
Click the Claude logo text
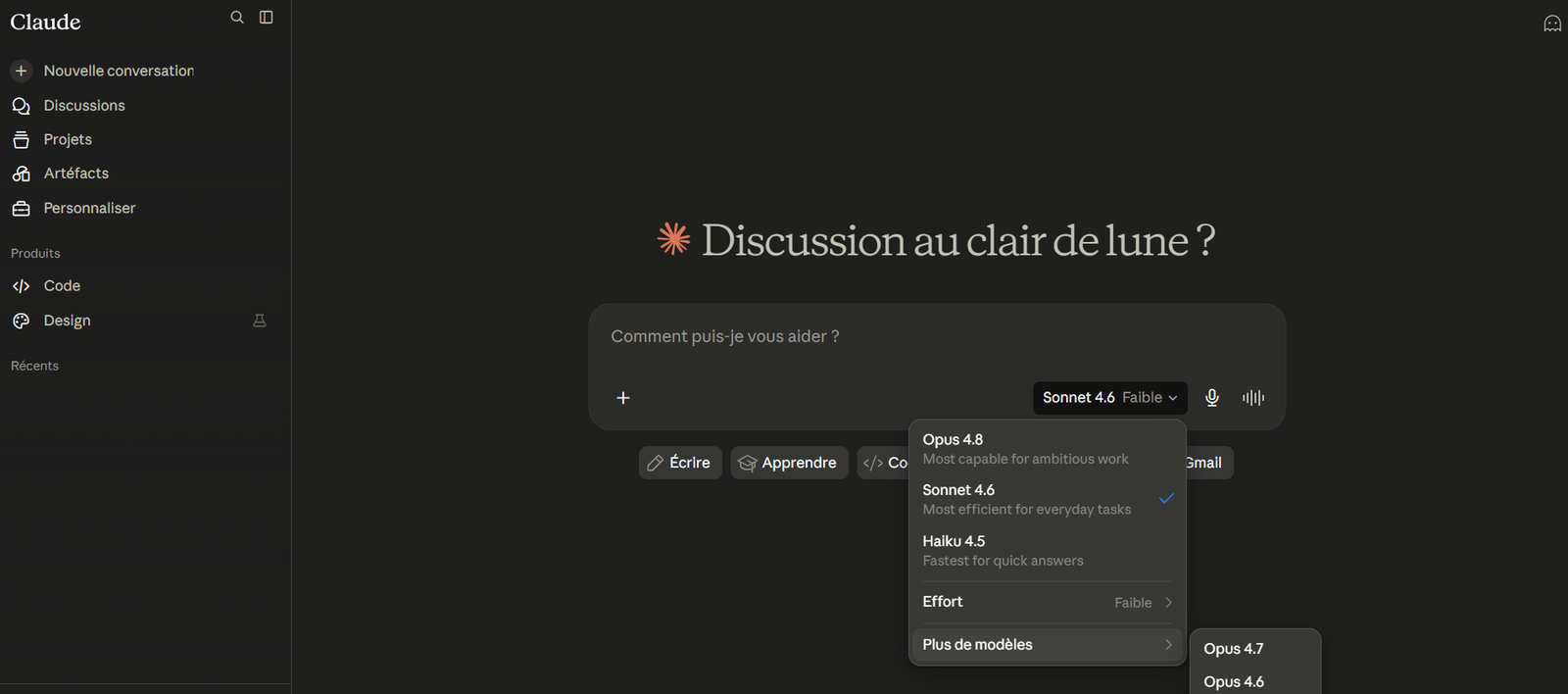pyautogui.click(x=45, y=22)
